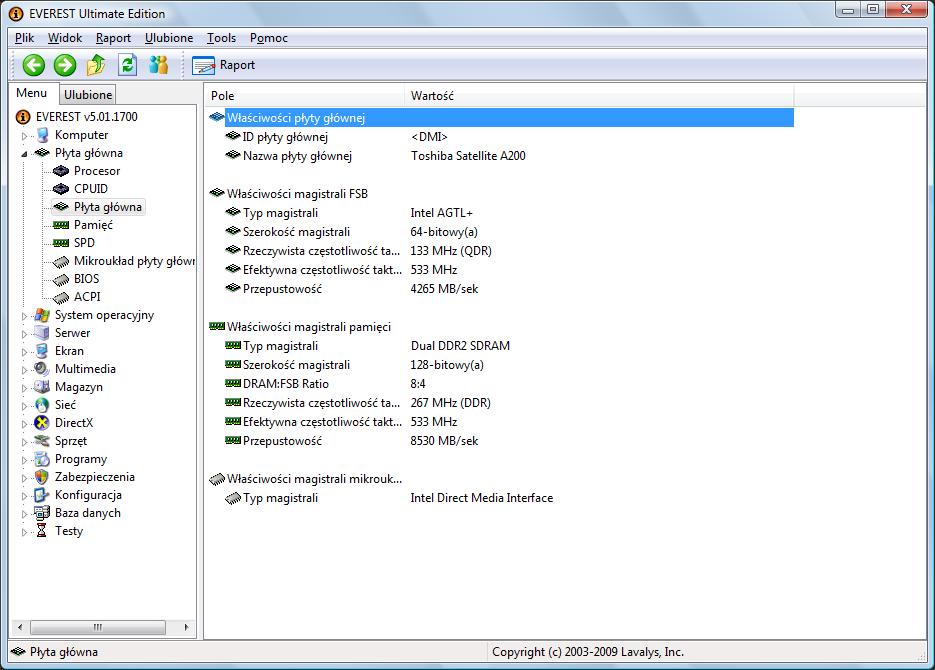Click the Serwer icon in tree
The height and width of the screenshot is (670, 935).
pos(42,333)
